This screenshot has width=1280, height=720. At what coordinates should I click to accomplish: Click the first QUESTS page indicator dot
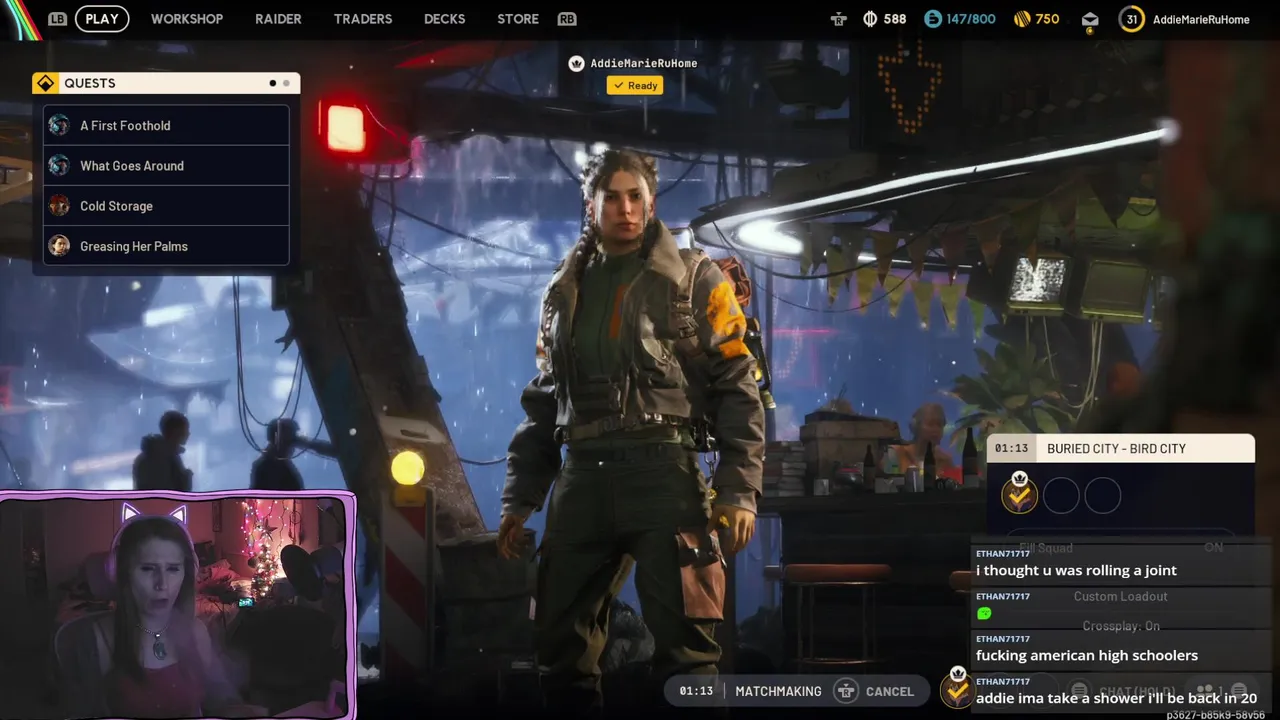click(x=272, y=83)
